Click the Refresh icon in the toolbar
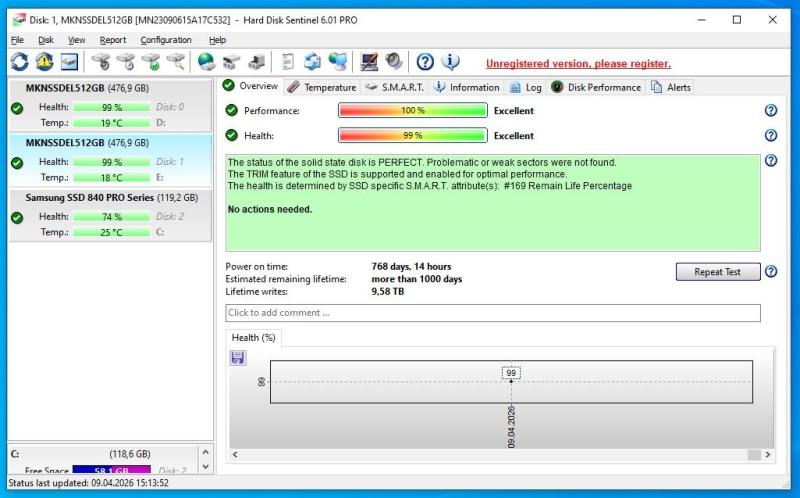The width and height of the screenshot is (800, 498). pyautogui.click(x=19, y=62)
